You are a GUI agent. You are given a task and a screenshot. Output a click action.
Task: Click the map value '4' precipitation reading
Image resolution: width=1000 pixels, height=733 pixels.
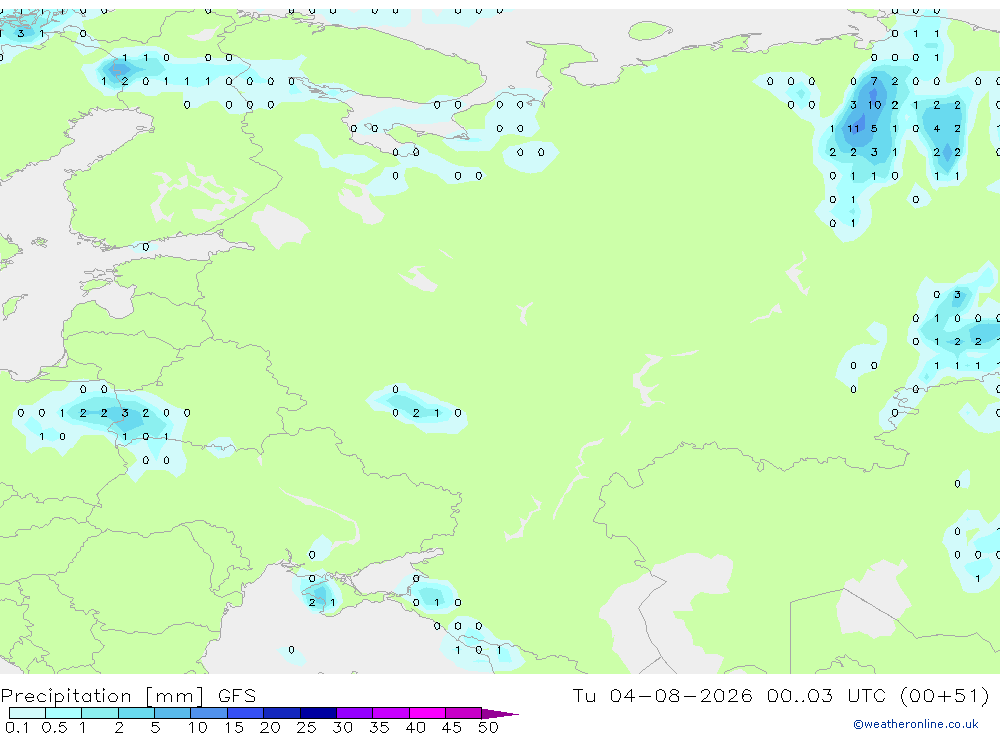tap(936, 128)
